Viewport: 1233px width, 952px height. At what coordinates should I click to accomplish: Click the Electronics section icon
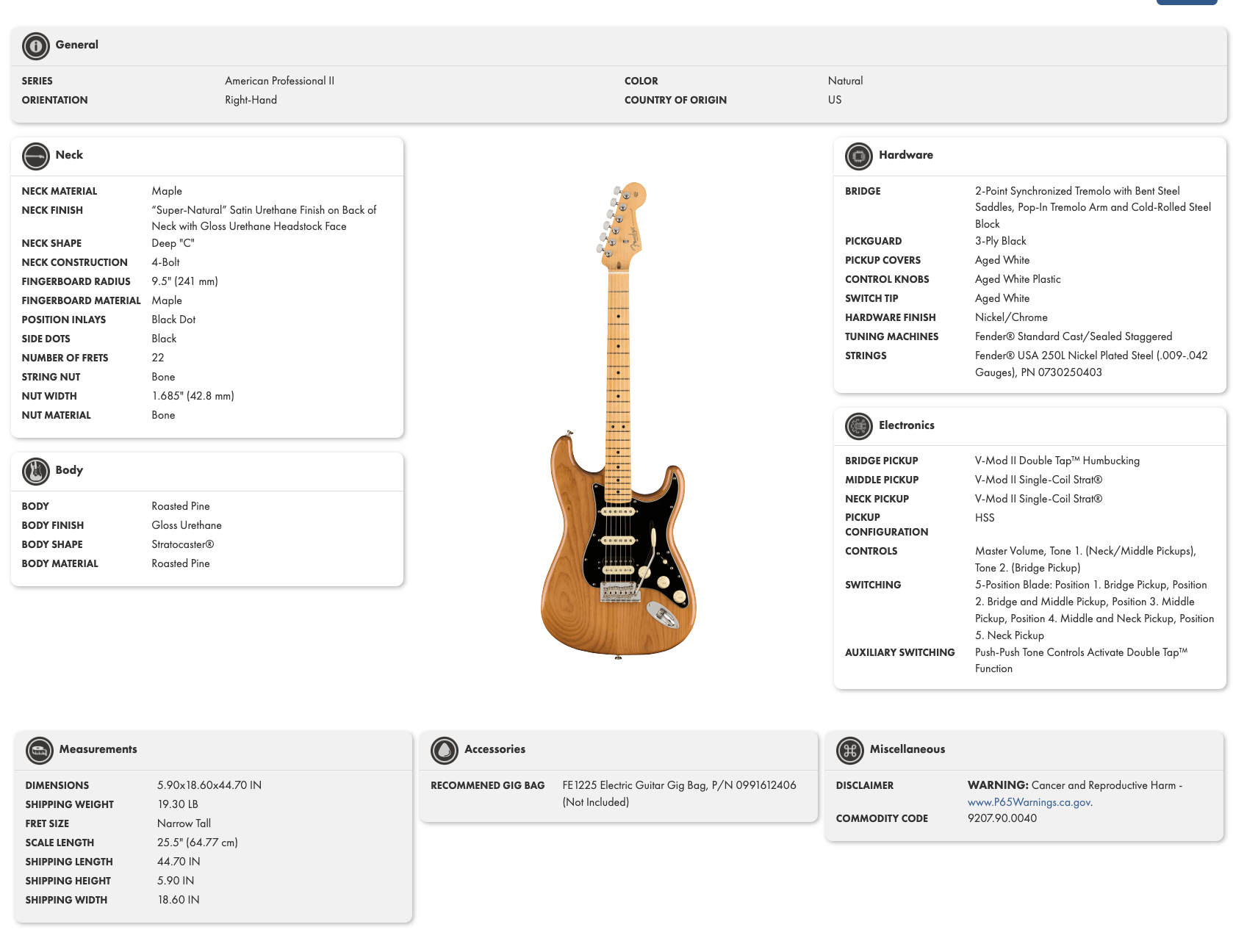858,426
